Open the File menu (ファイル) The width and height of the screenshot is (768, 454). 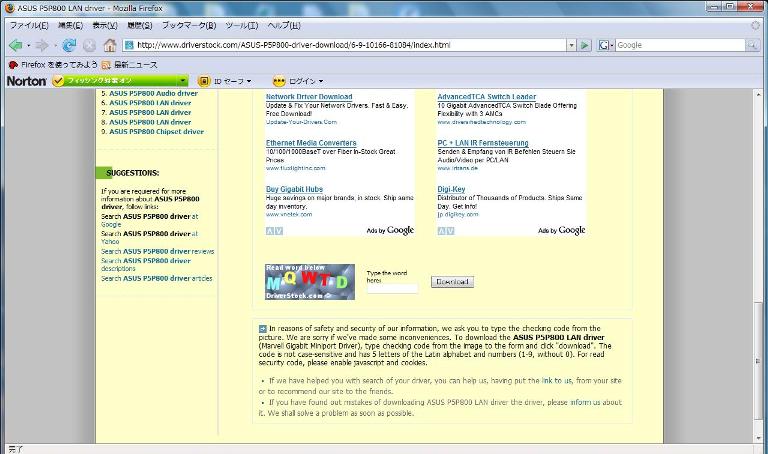tap(29, 25)
